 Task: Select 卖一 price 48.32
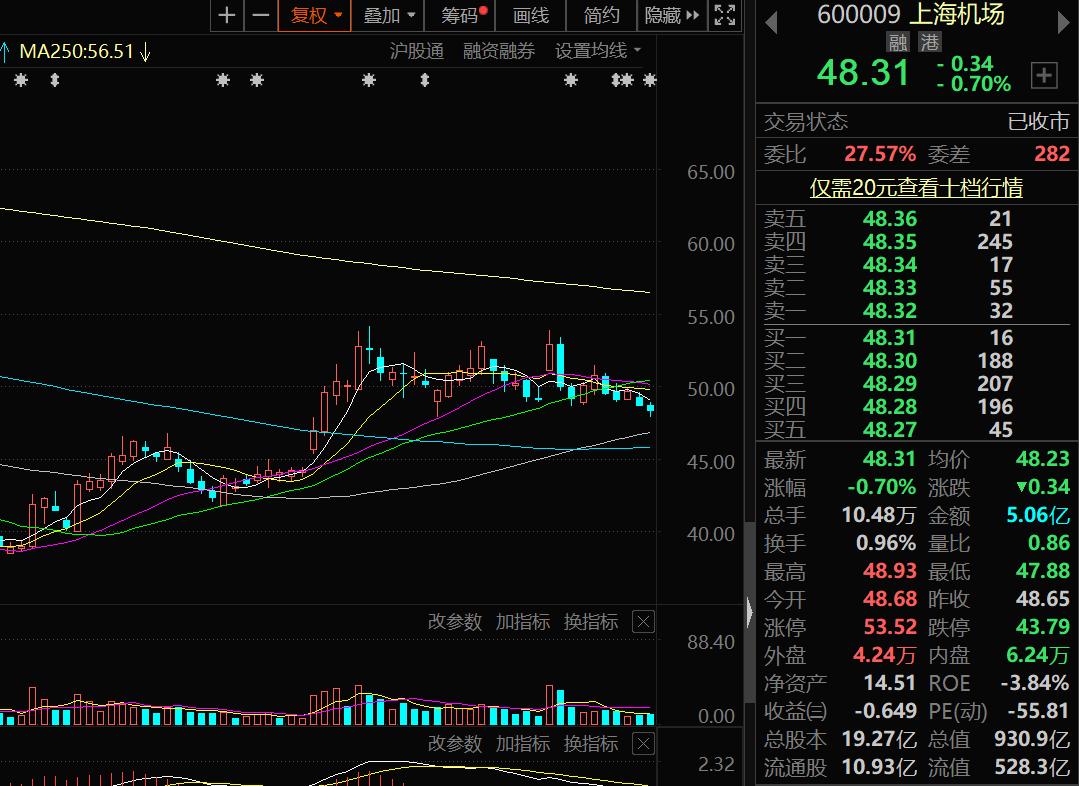click(x=890, y=311)
